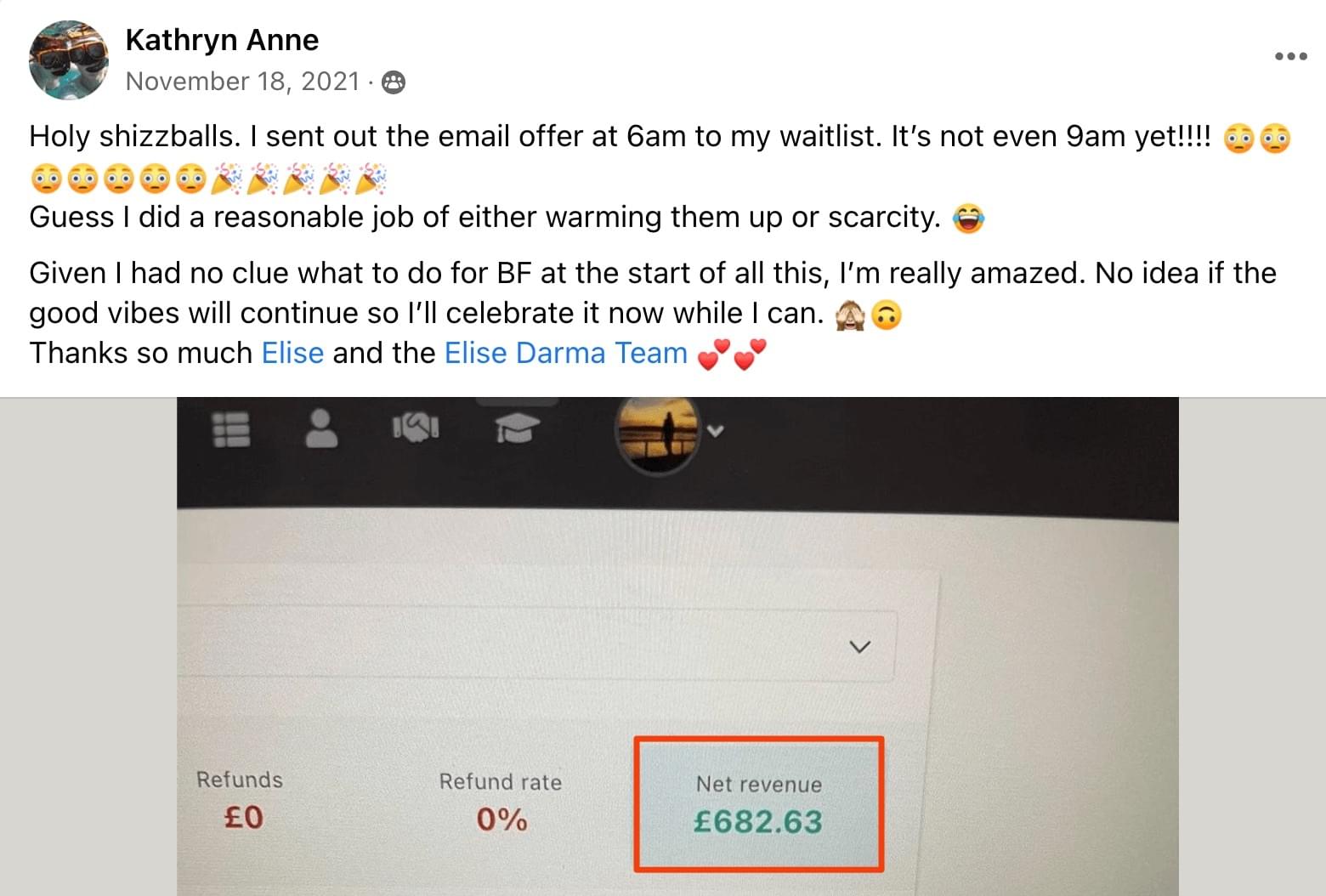Expand the chevron next to the sunset avatar
Image resolution: width=1326 pixels, height=896 pixels.
point(716,431)
